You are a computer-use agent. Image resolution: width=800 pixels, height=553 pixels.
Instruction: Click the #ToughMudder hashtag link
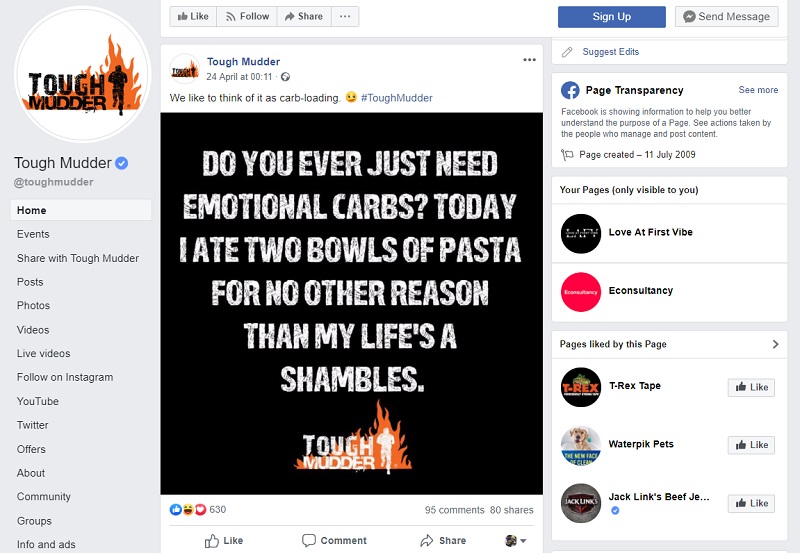pyautogui.click(x=396, y=98)
